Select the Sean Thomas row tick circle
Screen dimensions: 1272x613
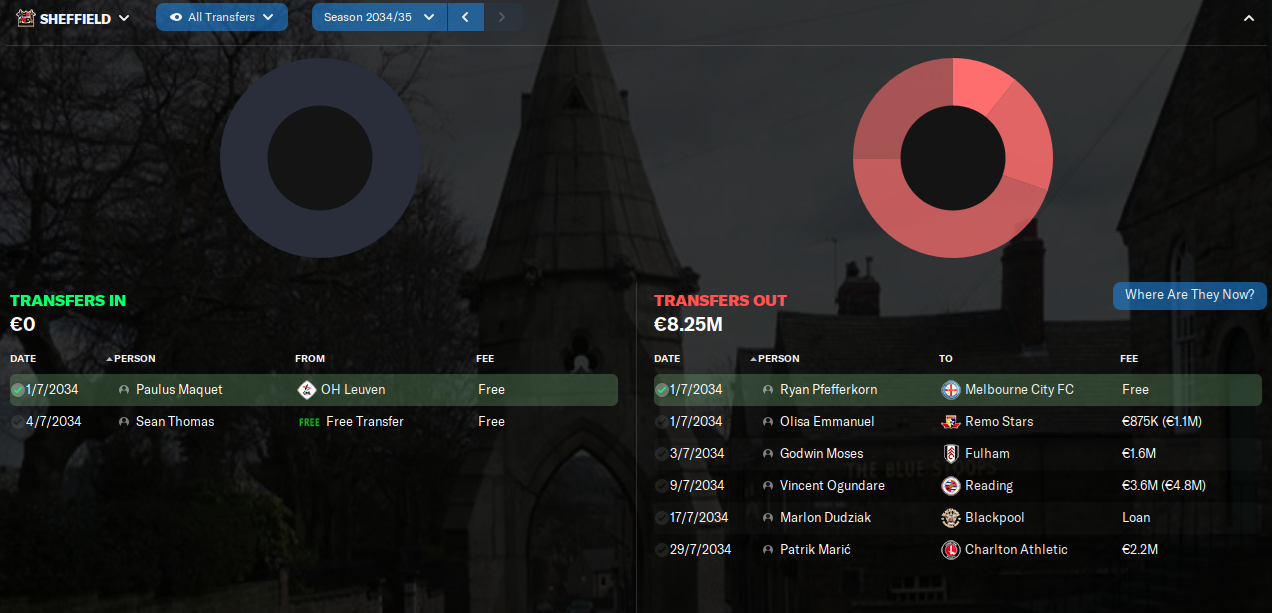pos(18,422)
